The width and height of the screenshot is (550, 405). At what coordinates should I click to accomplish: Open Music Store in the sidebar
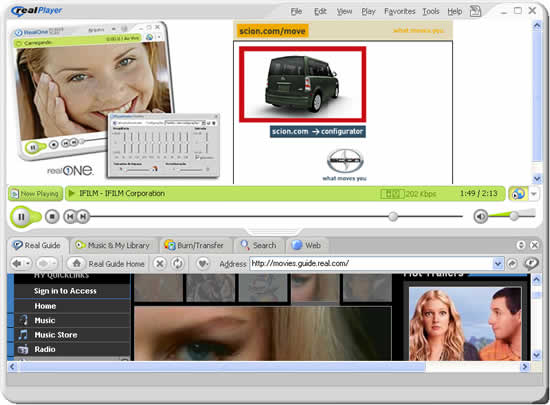[56, 335]
